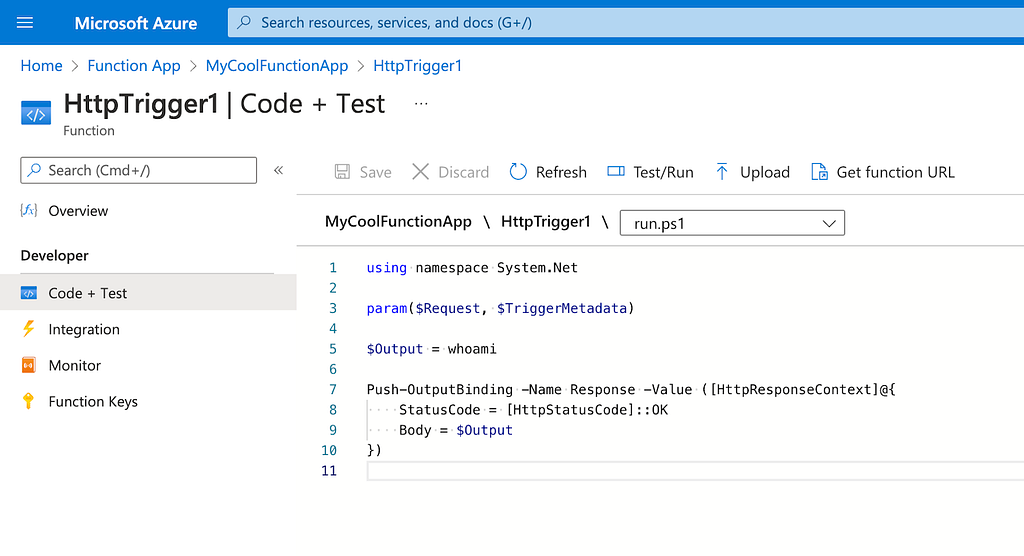Focus the Search resources, services, and docs field
This screenshot has width=1024, height=556.
(x=626, y=22)
